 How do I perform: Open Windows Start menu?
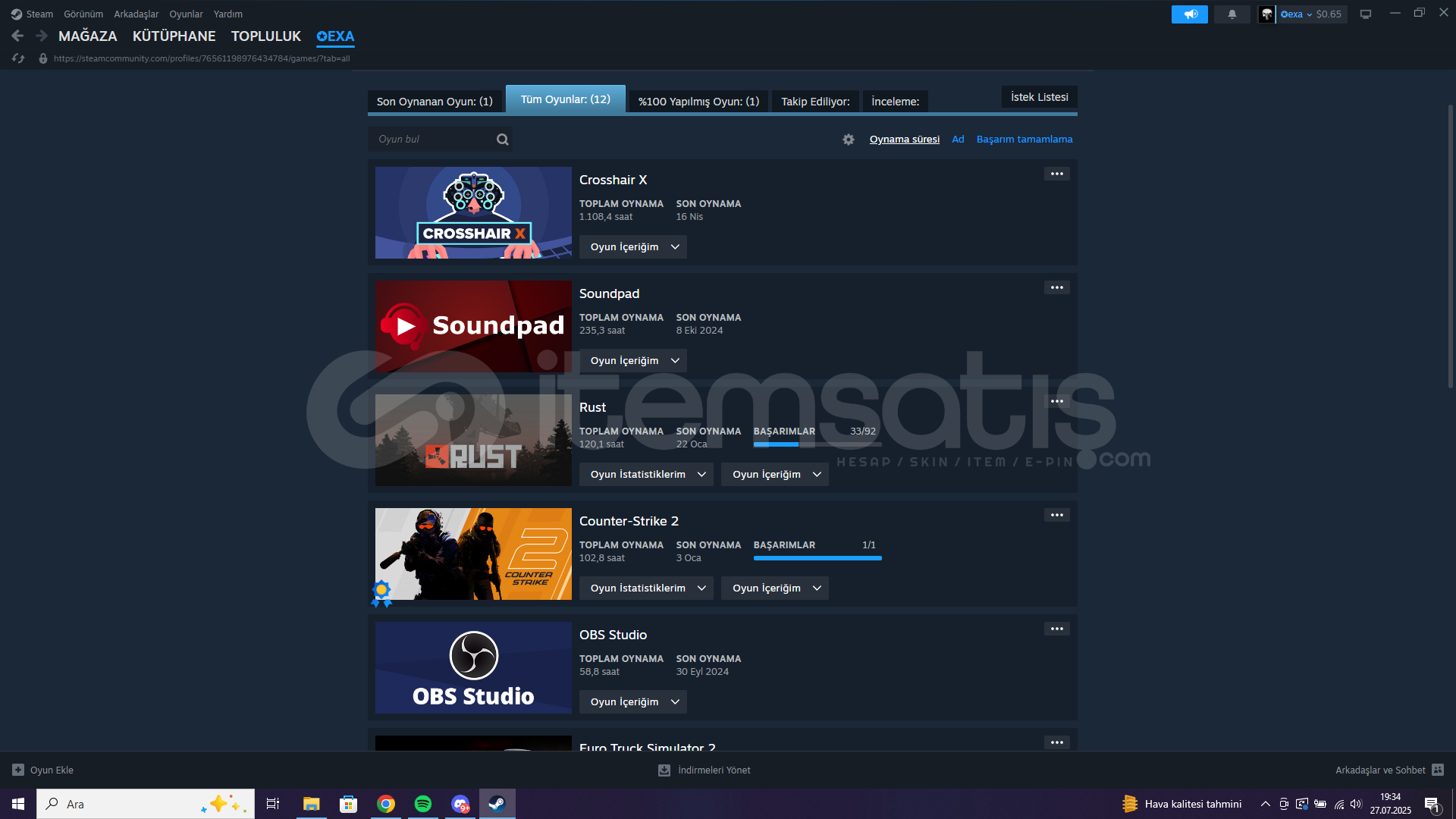tap(18, 804)
